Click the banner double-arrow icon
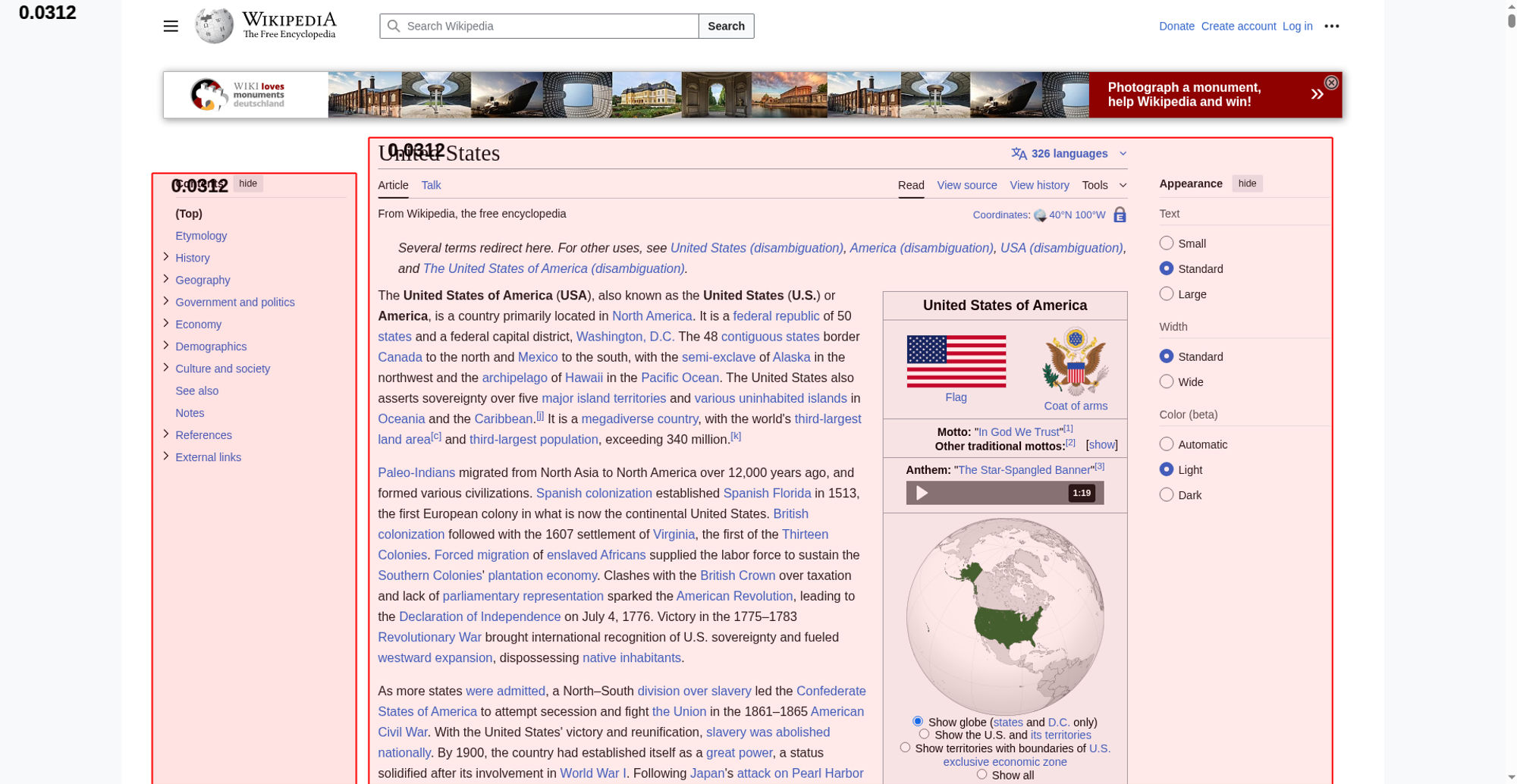The width and height of the screenshot is (1517, 784). coord(1317,94)
